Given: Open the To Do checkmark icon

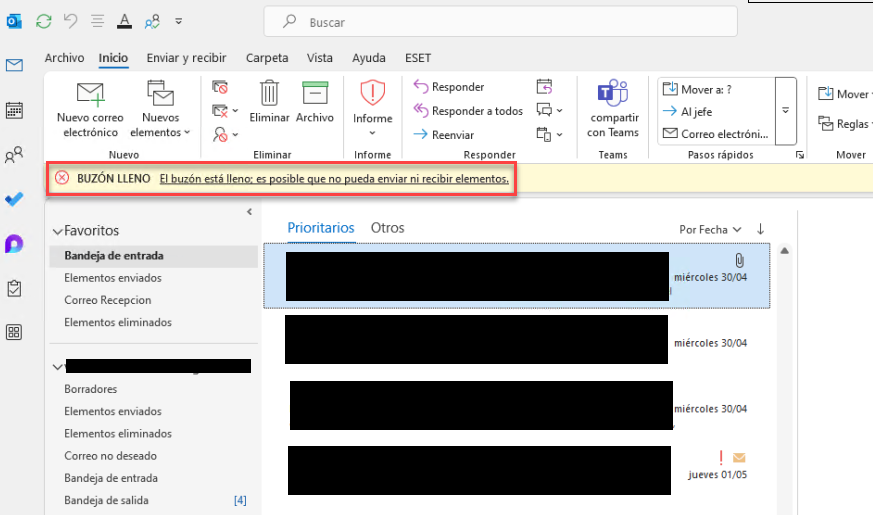Looking at the screenshot, I should [x=14, y=199].
